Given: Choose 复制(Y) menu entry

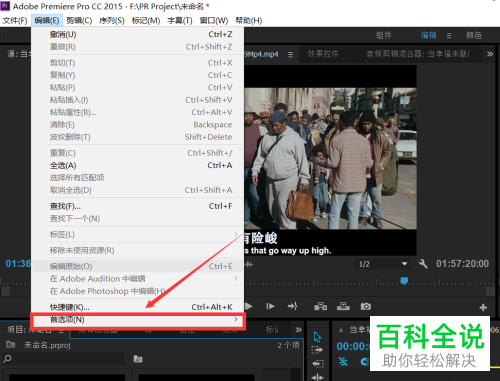Looking at the screenshot, I should click(x=138, y=75).
